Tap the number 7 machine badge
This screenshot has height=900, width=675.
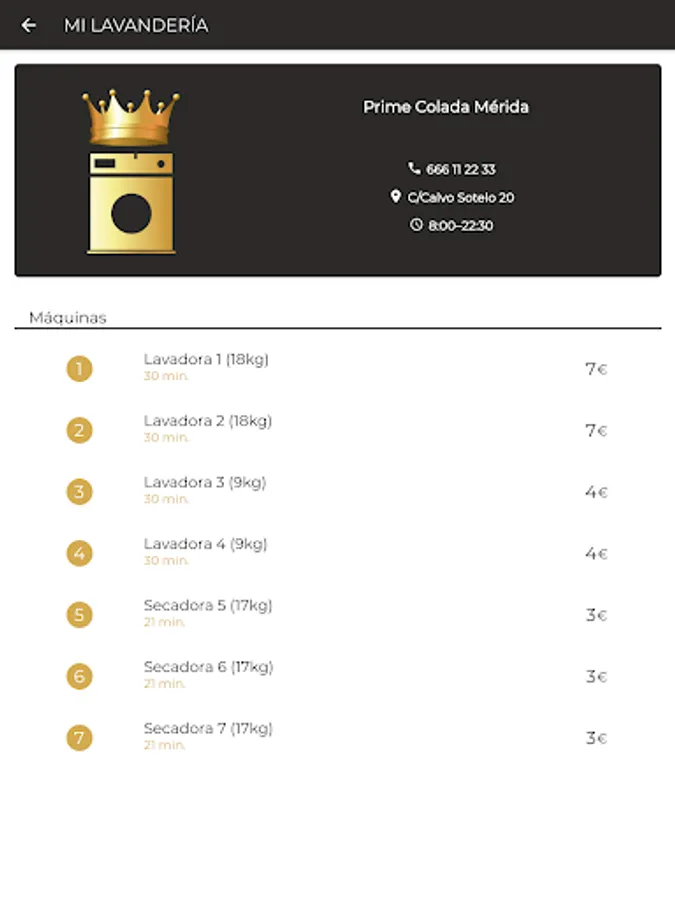(x=80, y=738)
